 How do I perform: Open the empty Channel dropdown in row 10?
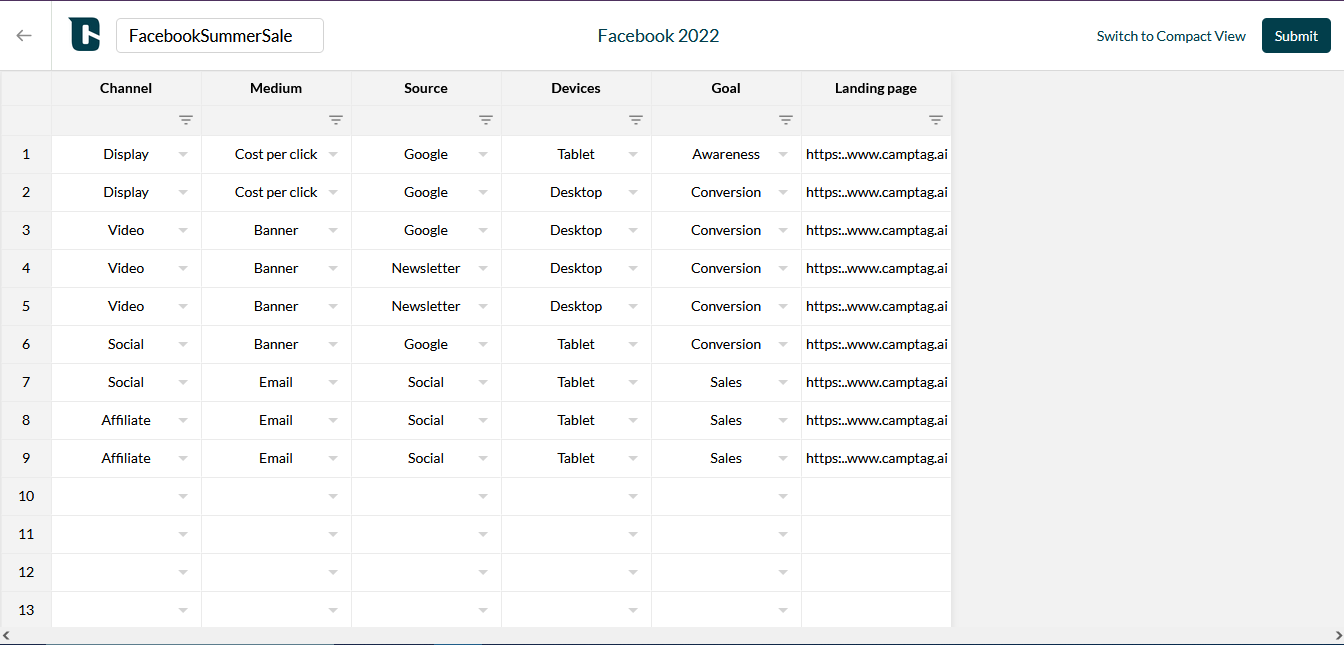(x=183, y=496)
